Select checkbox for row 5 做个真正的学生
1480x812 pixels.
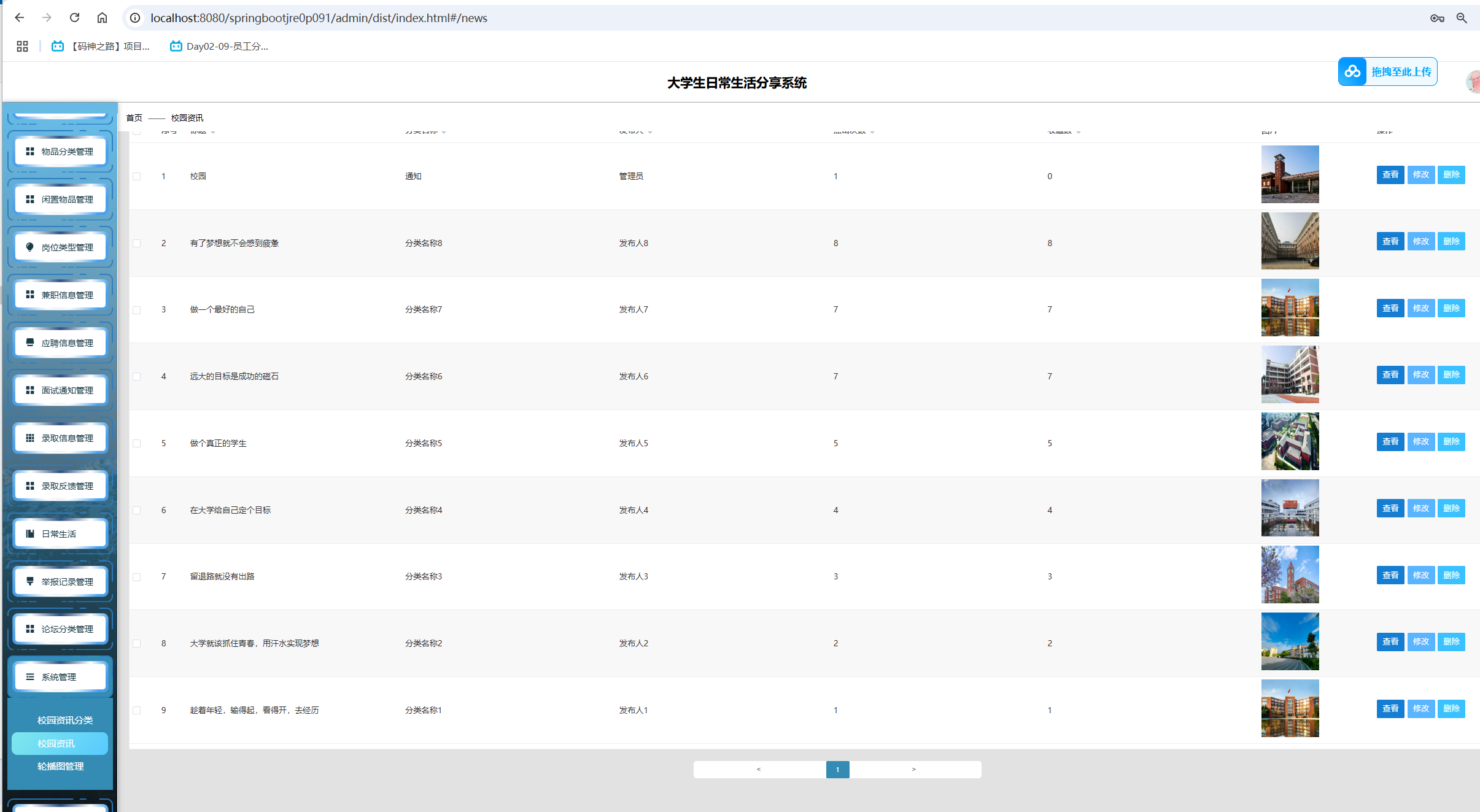137,444
